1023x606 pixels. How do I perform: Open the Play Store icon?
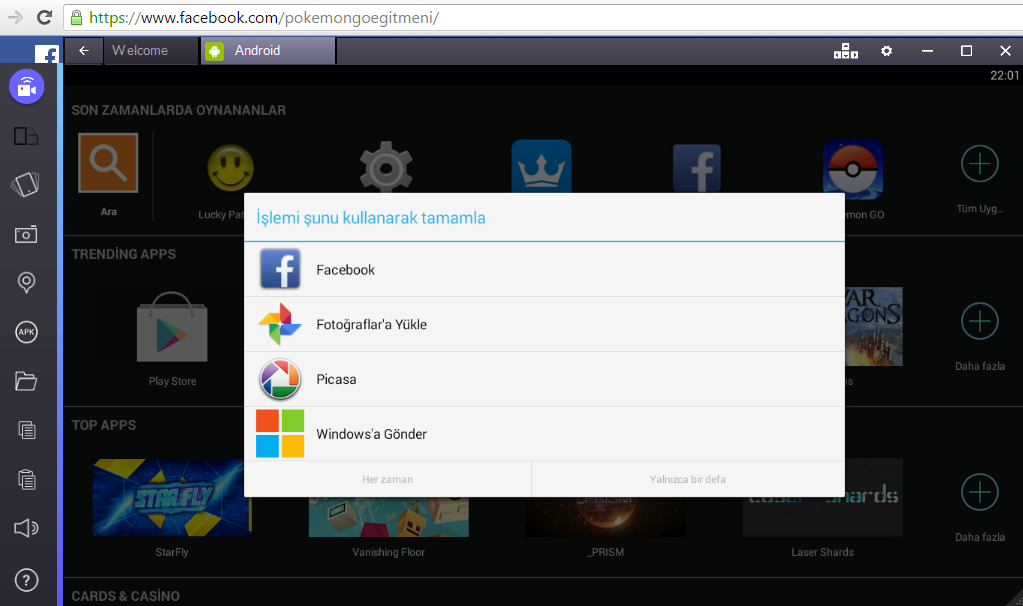point(172,327)
